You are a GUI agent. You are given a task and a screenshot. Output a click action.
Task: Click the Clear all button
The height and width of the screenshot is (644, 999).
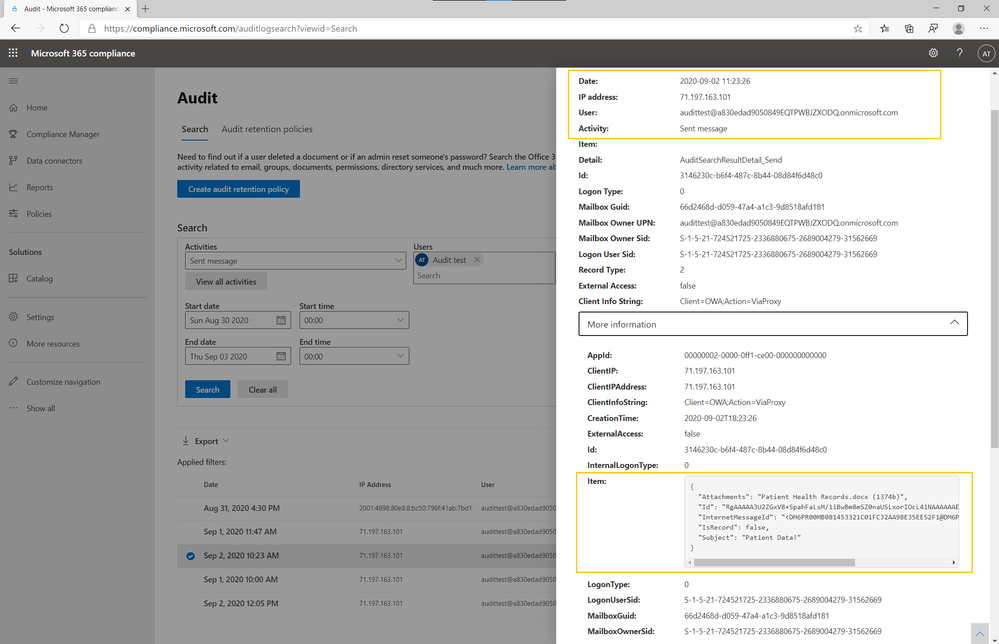262,390
